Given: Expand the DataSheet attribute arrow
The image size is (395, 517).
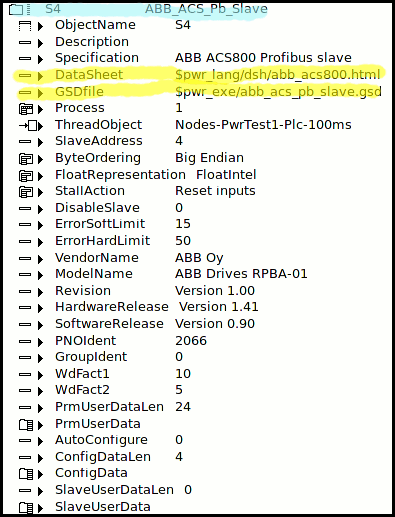Looking at the screenshot, I should pos(40,76).
